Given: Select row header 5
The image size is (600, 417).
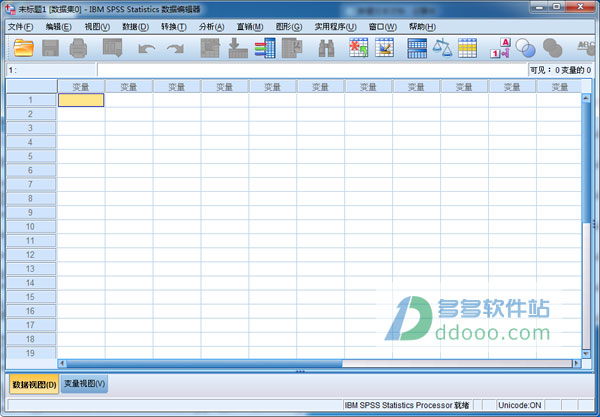Looking at the screenshot, I should 31,156.
